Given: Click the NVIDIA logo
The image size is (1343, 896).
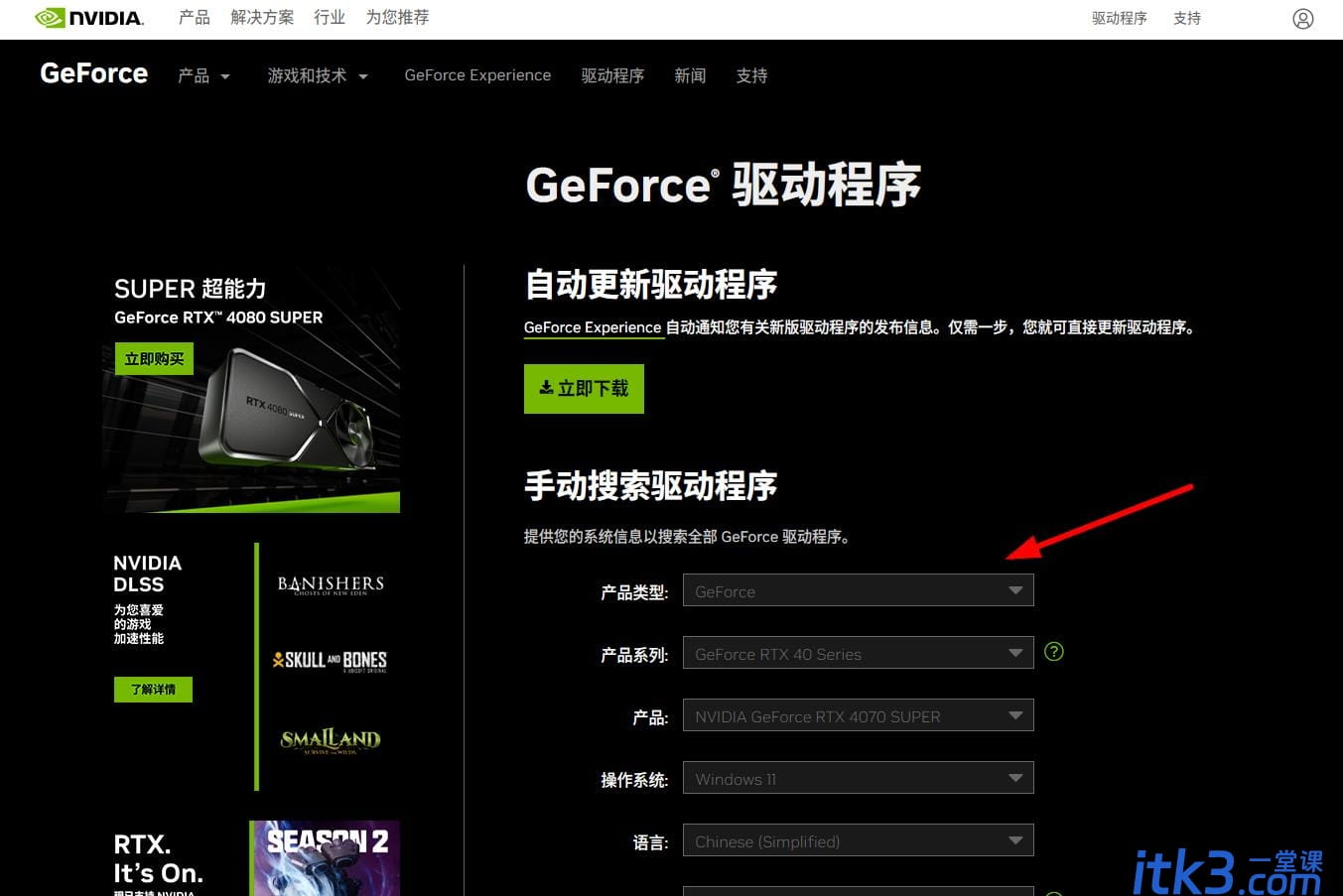Looking at the screenshot, I should [89, 18].
